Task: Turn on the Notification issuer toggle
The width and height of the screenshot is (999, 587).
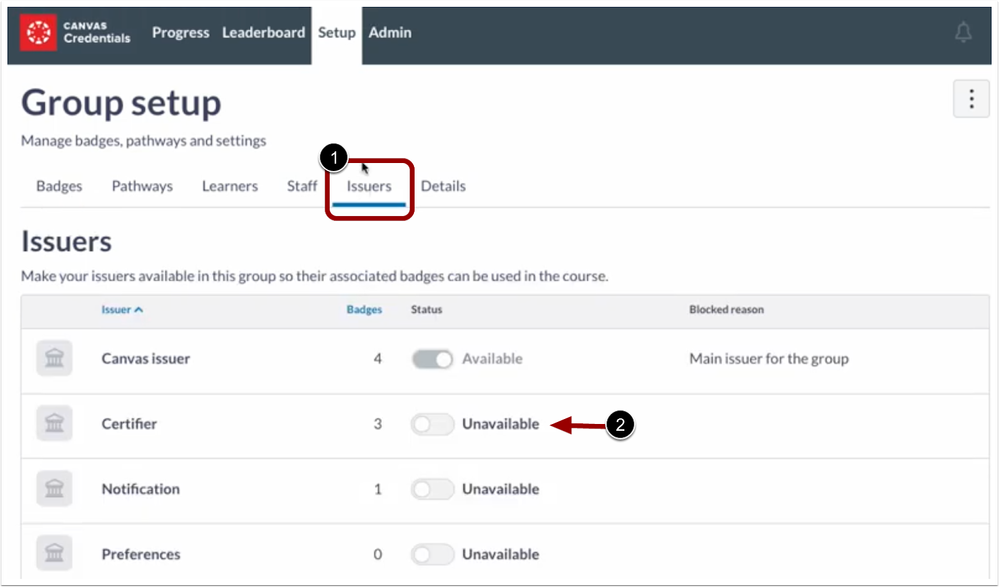Action: click(x=432, y=489)
